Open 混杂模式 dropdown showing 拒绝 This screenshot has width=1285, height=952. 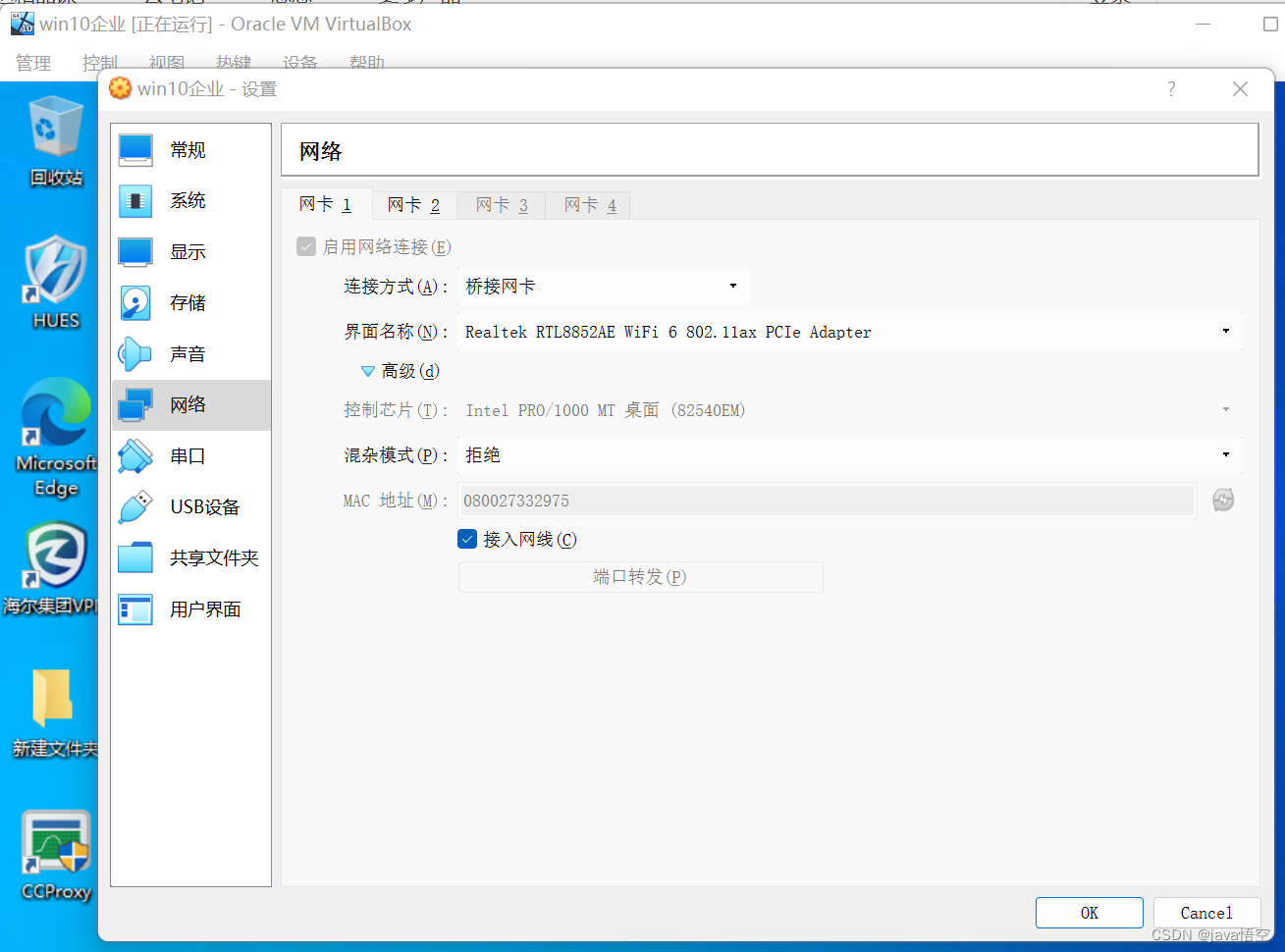click(x=850, y=454)
